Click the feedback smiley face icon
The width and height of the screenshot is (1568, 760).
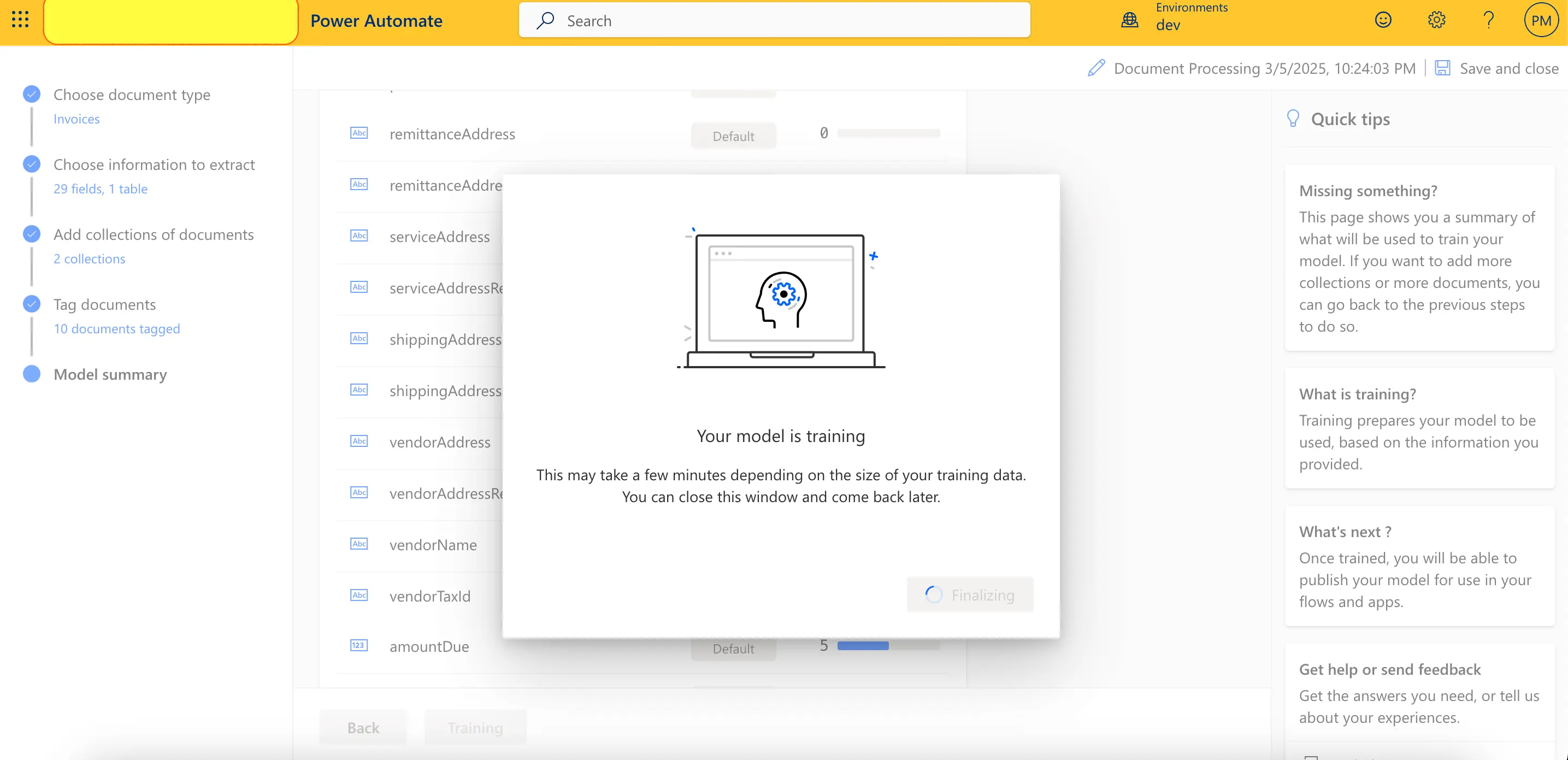tap(1383, 19)
